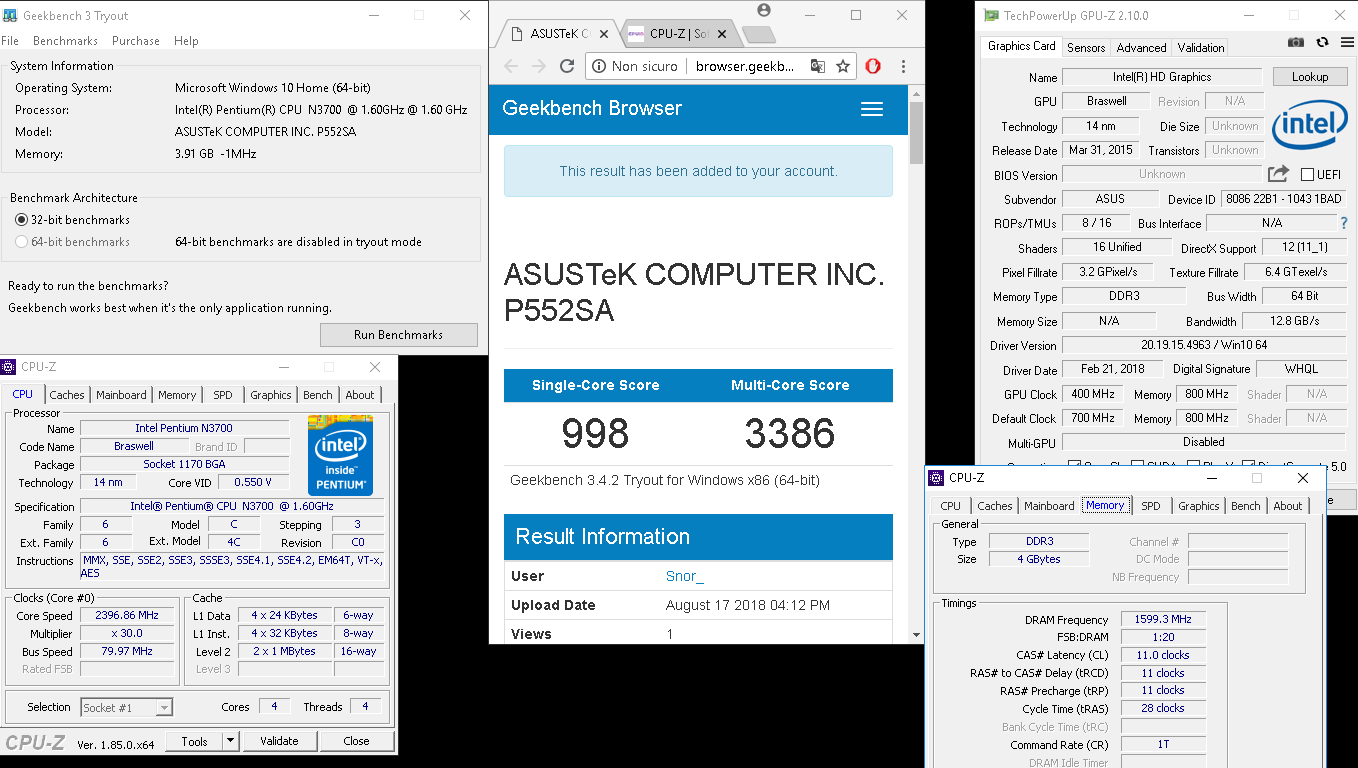Open the Snor_ user profile link
This screenshot has width=1358, height=768.
coord(685,577)
